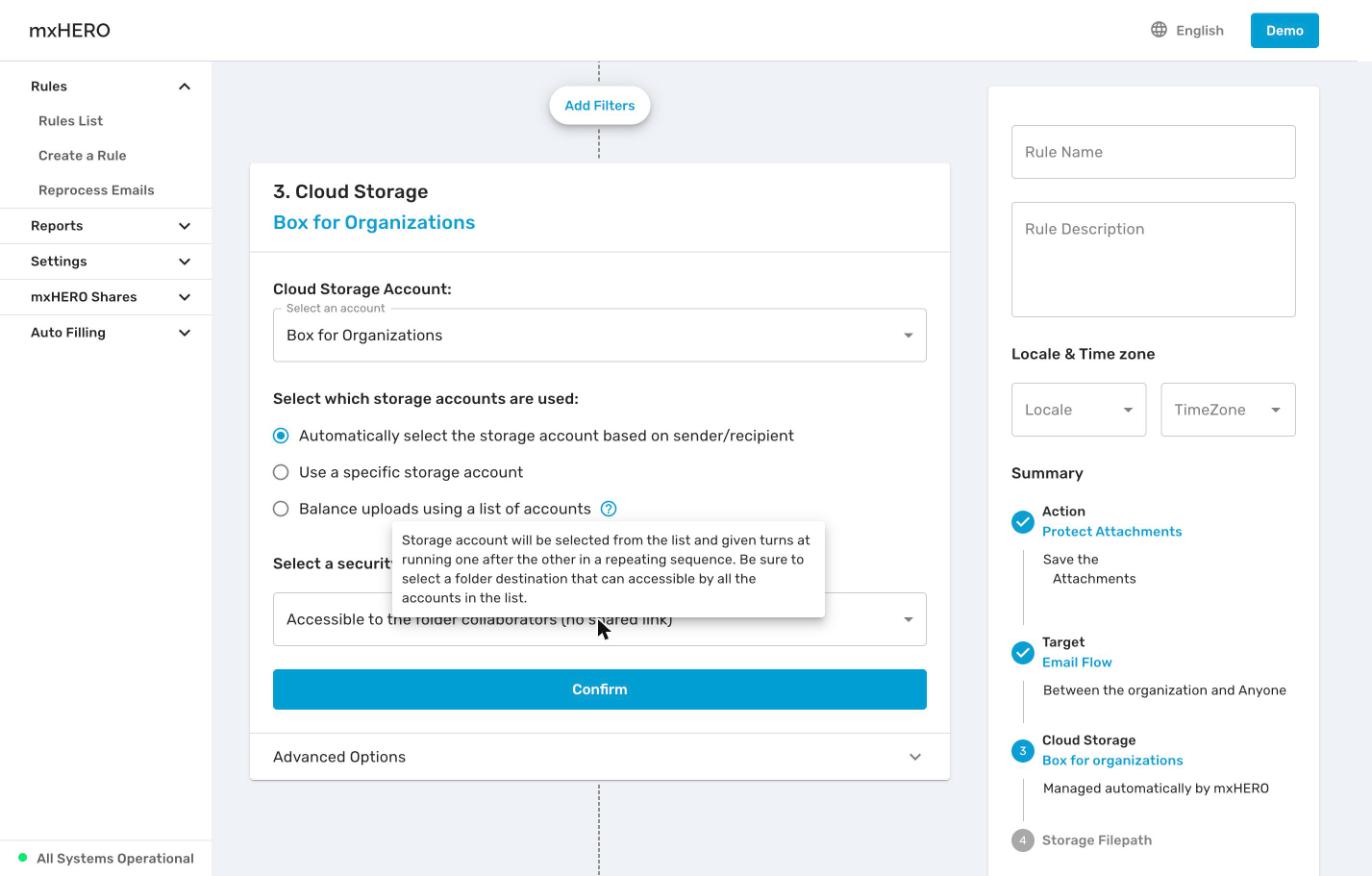The image size is (1372, 876).
Task: Expand the Reports menu
Action: click(106, 226)
